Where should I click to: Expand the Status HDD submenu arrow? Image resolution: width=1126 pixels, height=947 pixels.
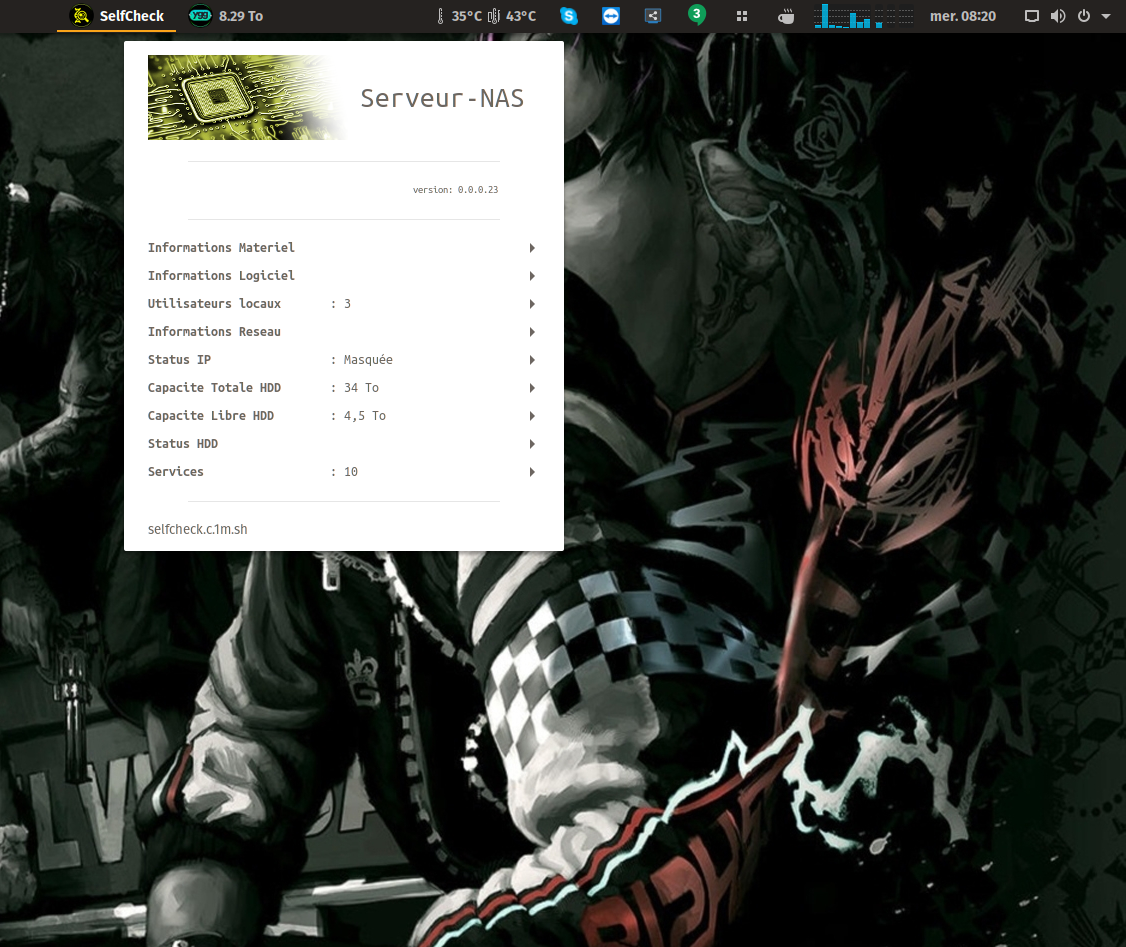[x=532, y=444]
